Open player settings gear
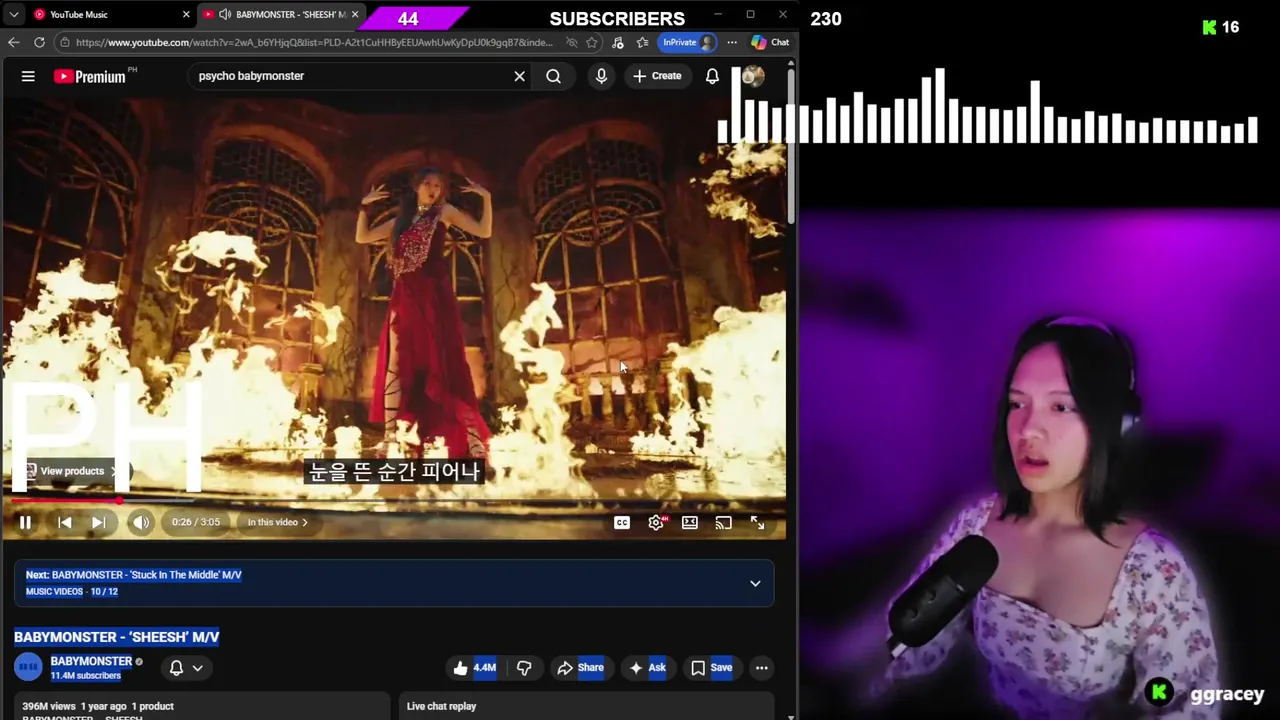The width and height of the screenshot is (1280, 720). [656, 522]
